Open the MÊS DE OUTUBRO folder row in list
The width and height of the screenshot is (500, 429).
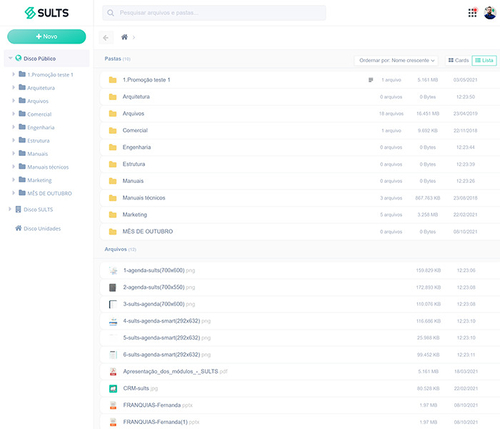300,232
